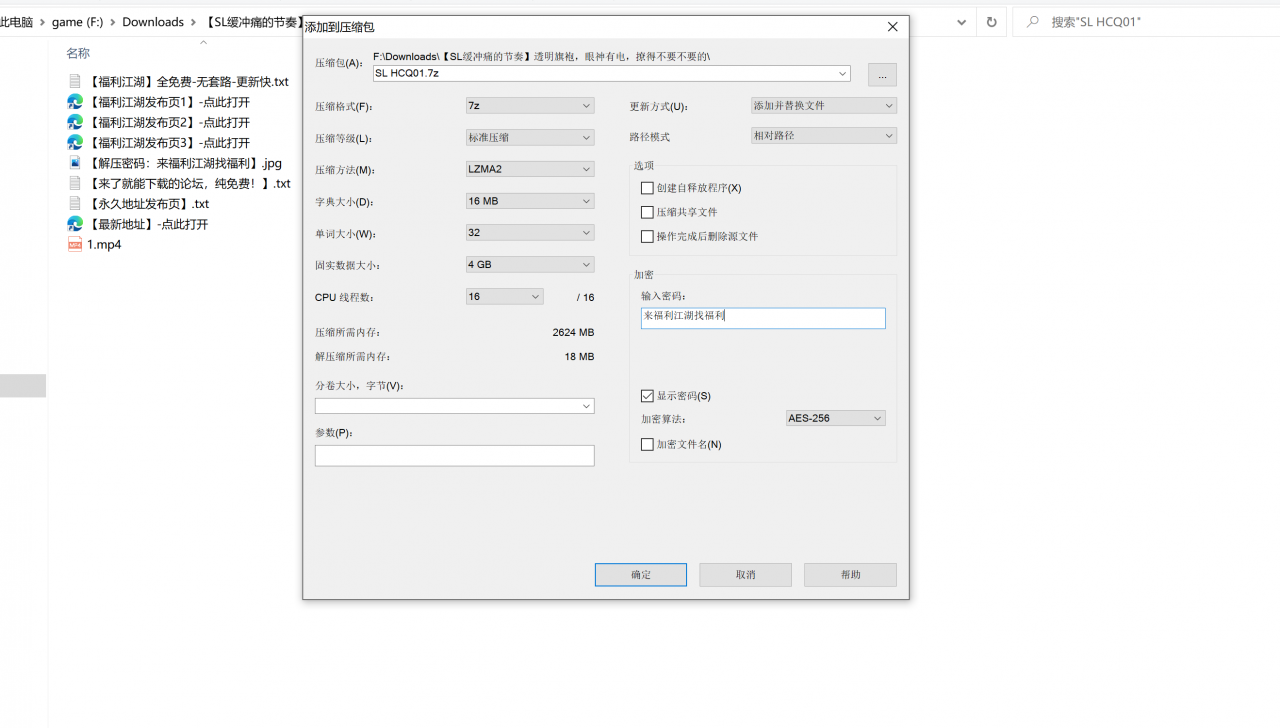The width and height of the screenshot is (1280, 728).
Task: Uncheck the 显示密码 checkbox
Action: pos(647,396)
